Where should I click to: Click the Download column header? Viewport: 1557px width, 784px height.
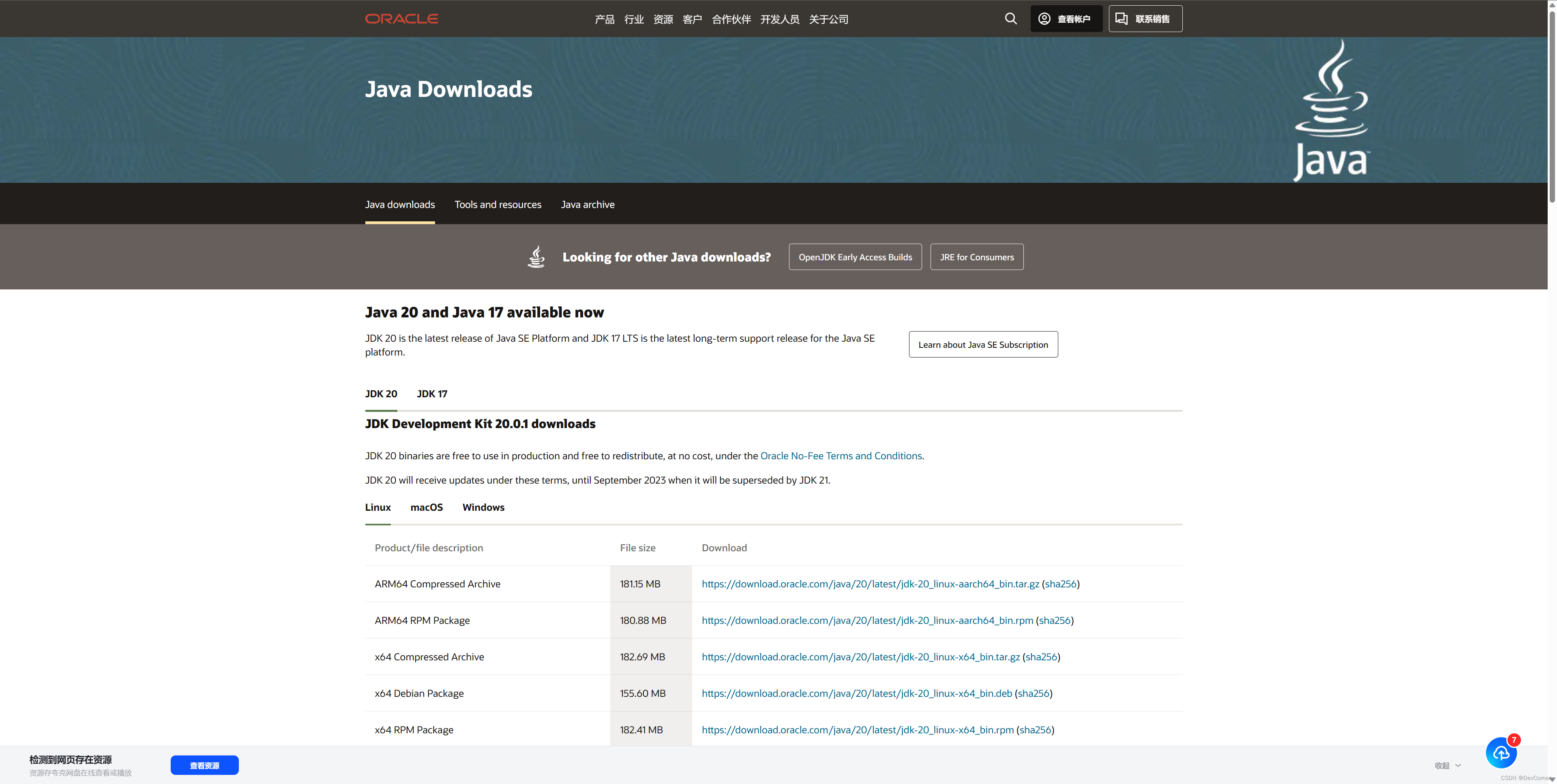tap(724, 548)
